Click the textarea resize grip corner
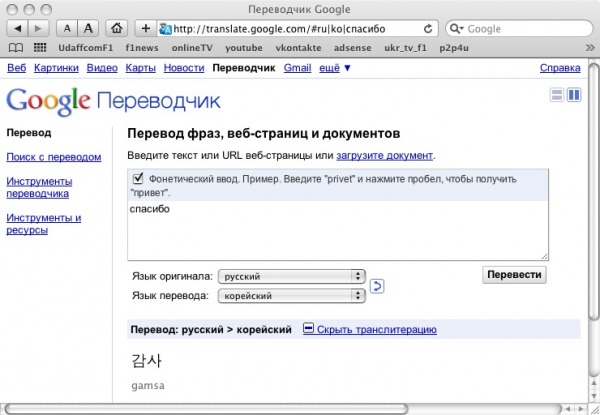 [545, 257]
